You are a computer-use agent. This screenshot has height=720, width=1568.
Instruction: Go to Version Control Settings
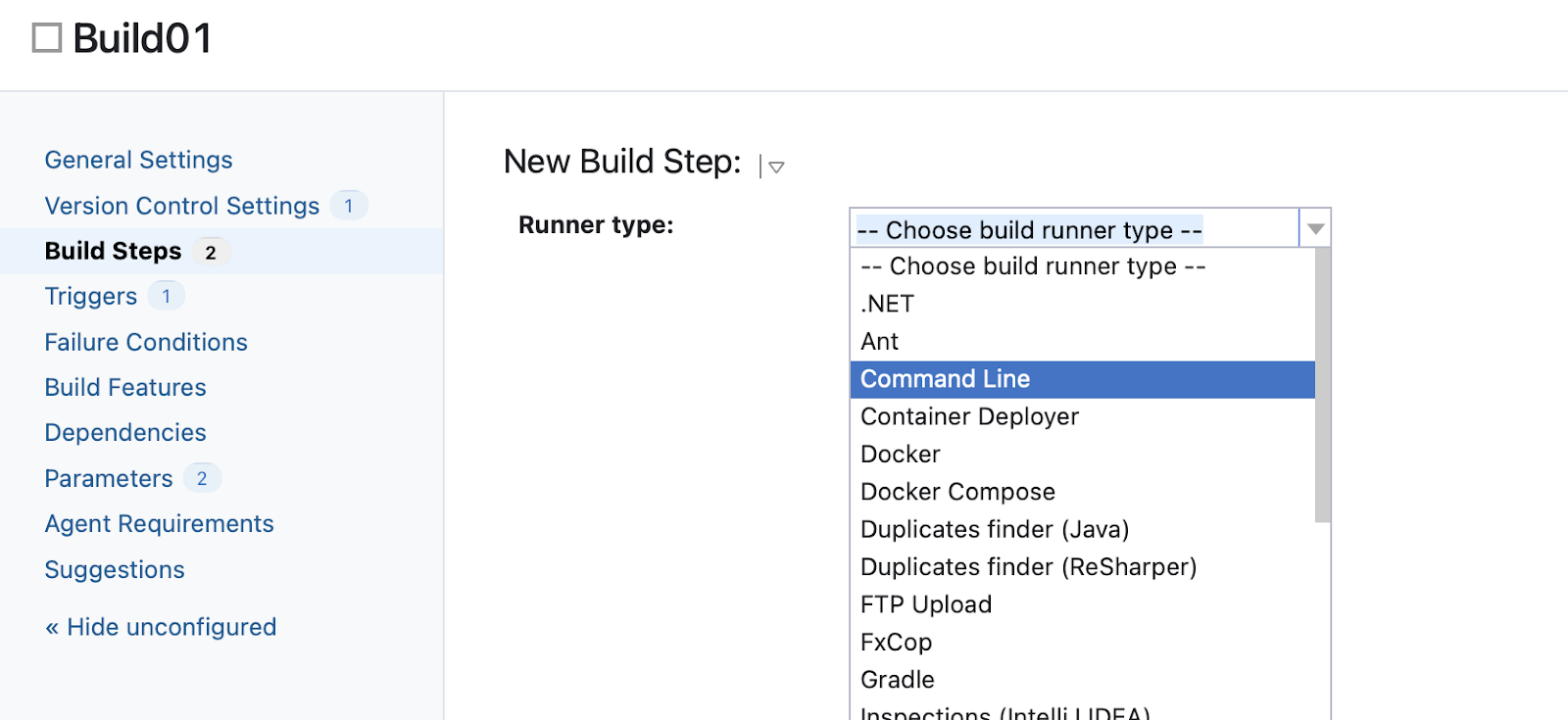pyautogui.click(x=181, y=206)
